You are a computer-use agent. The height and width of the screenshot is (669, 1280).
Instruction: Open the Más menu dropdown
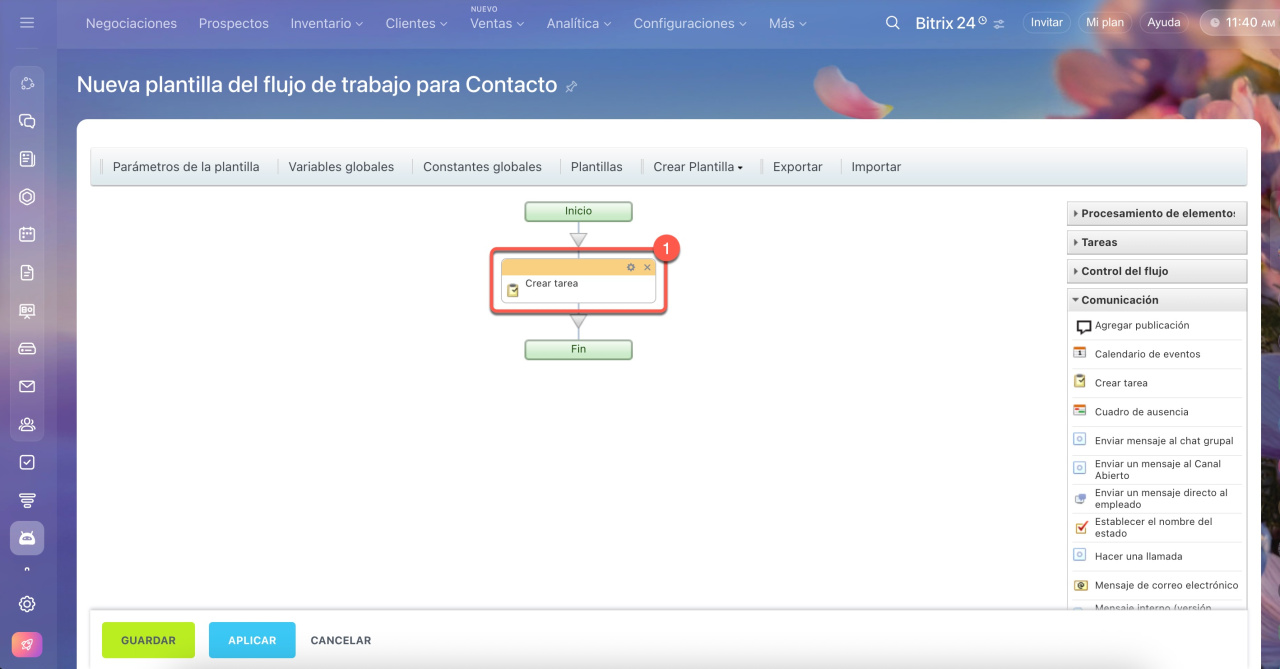coord(788,23)
